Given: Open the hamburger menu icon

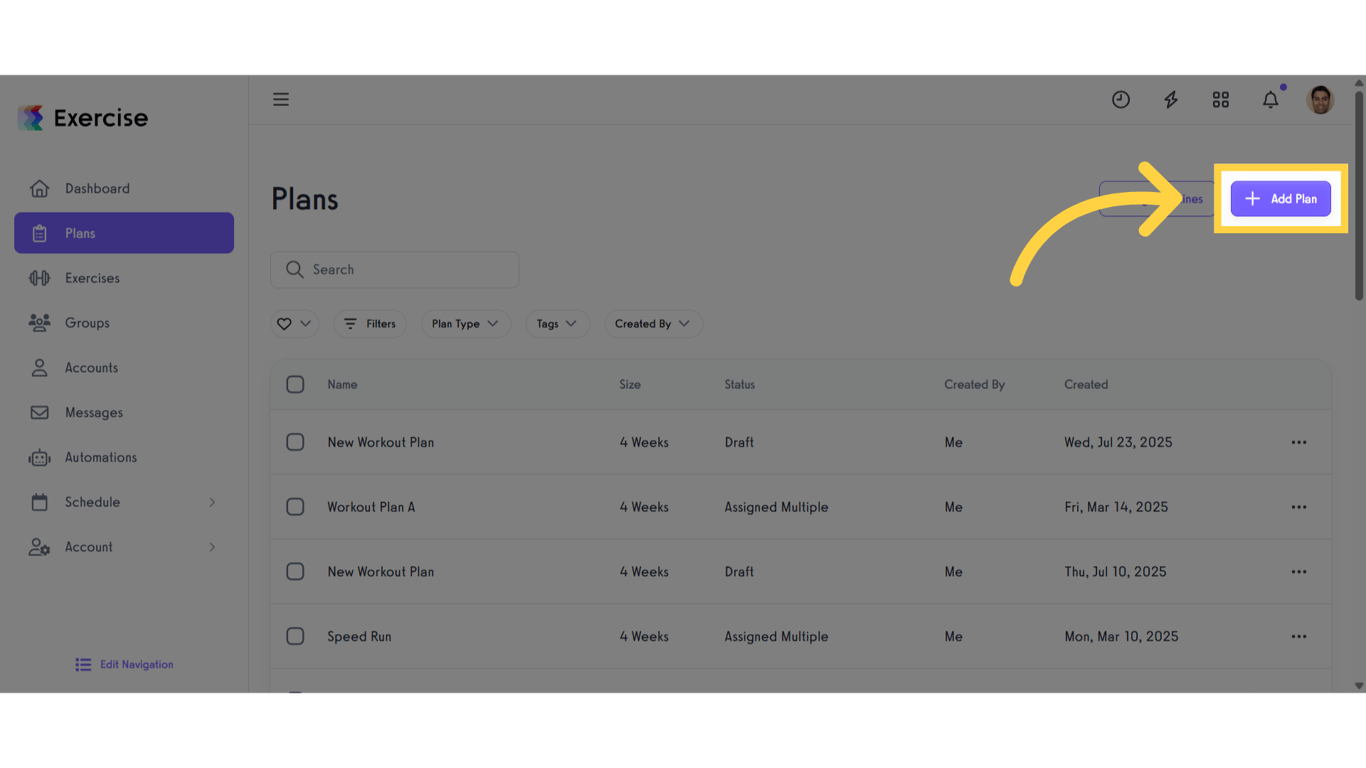Looking at the screenshot, I should pyautogui.click(x=281, y=99).
